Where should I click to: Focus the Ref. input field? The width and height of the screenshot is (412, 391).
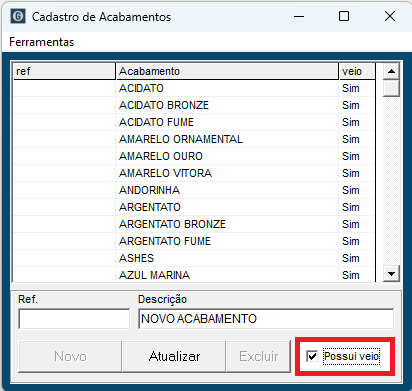(74, 319)
